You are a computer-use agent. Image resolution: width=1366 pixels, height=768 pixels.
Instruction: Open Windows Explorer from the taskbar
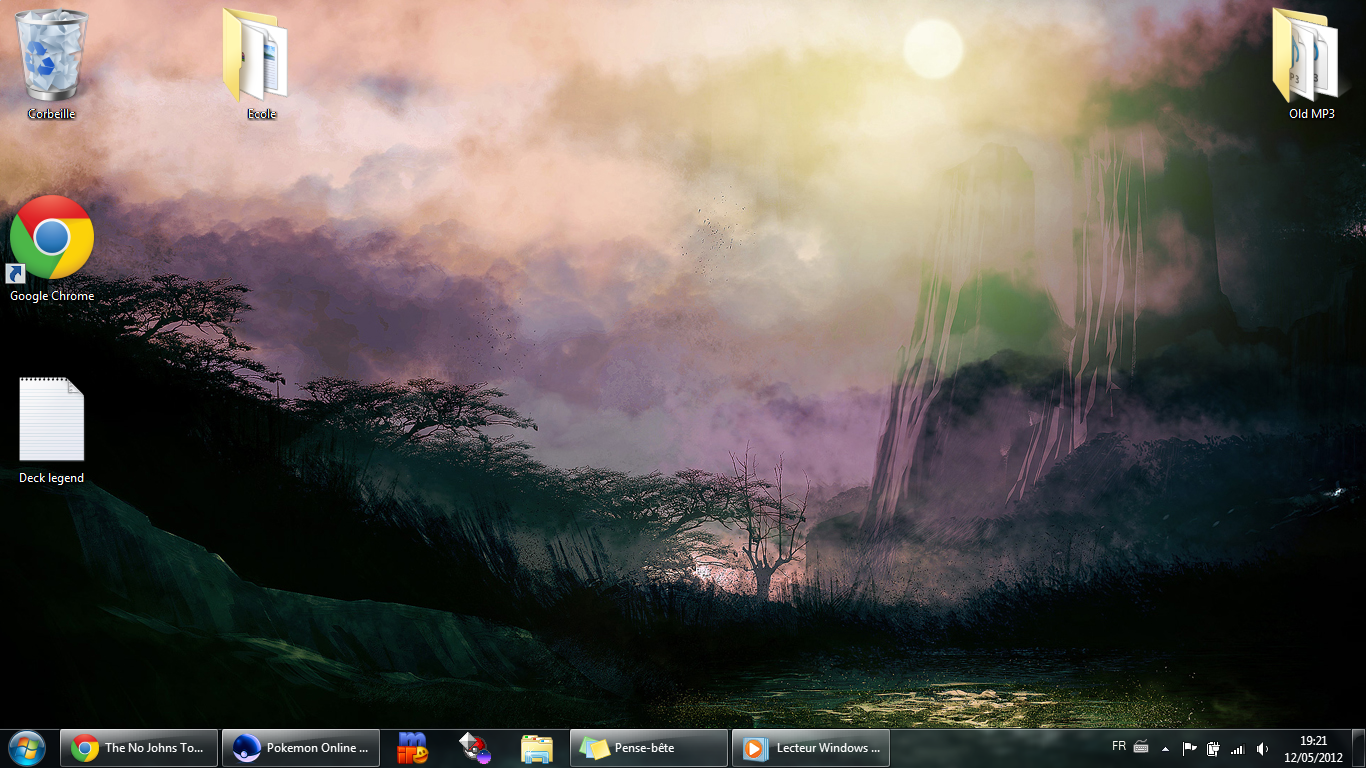click(537, 748)
